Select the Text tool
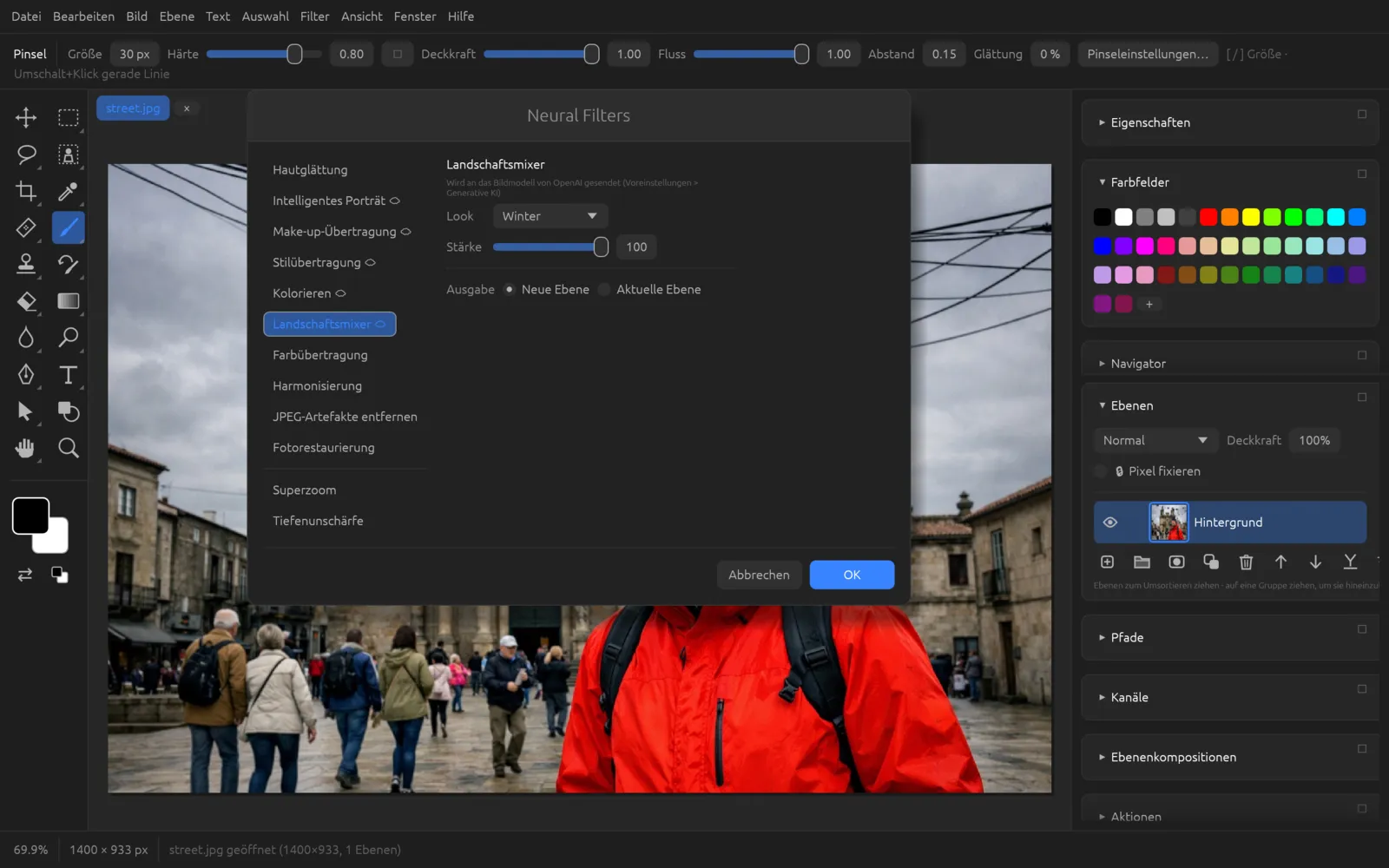 tap(68, 374)
